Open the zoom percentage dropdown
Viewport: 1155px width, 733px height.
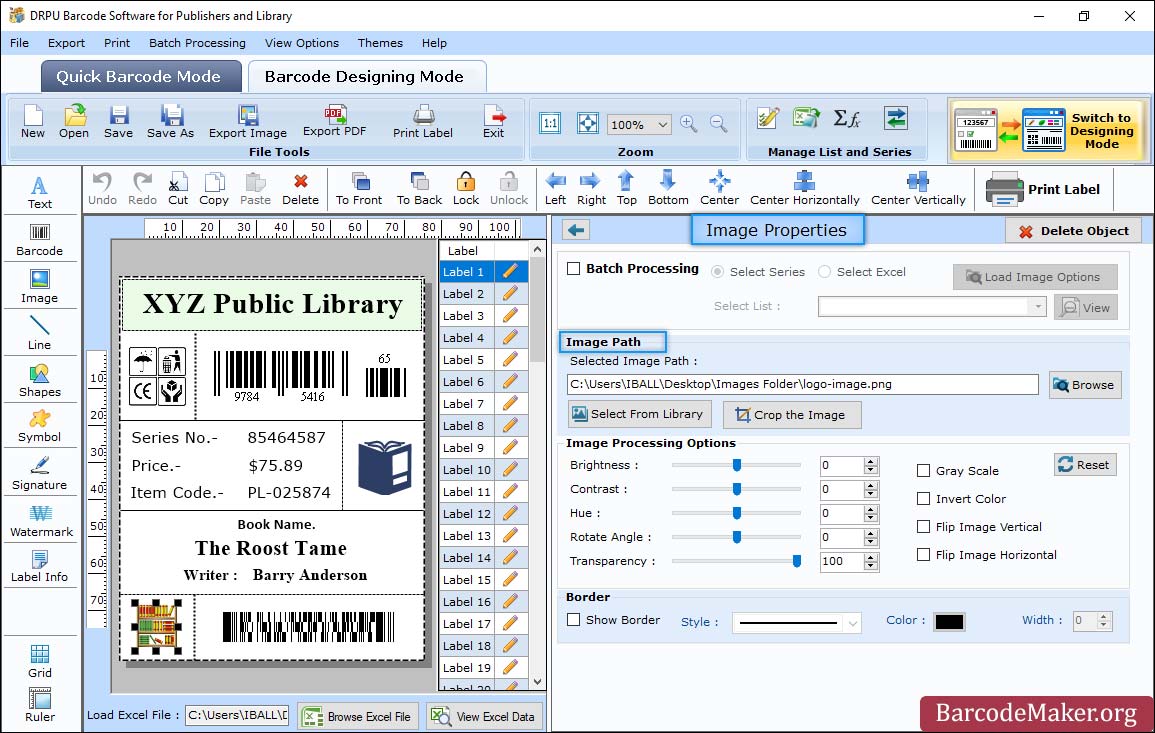pyautogui.click(x=662, y=124)
